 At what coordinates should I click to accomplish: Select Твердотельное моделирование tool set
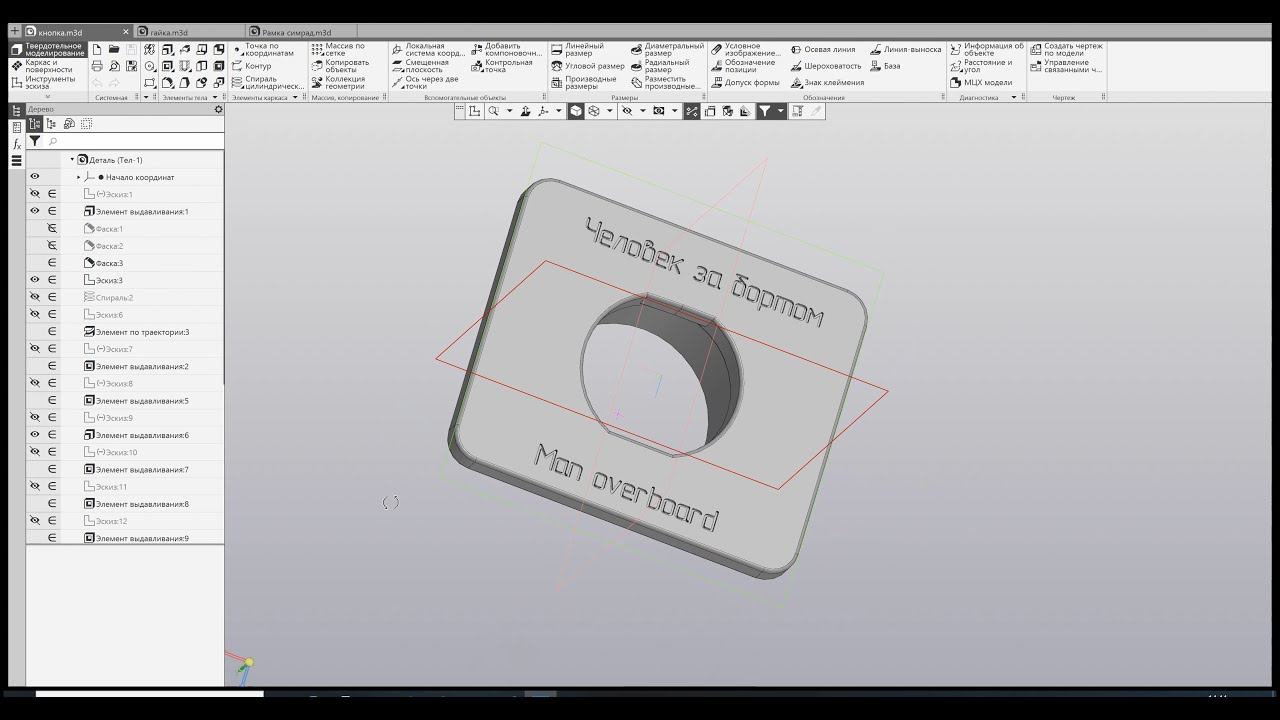coord(47,49)
